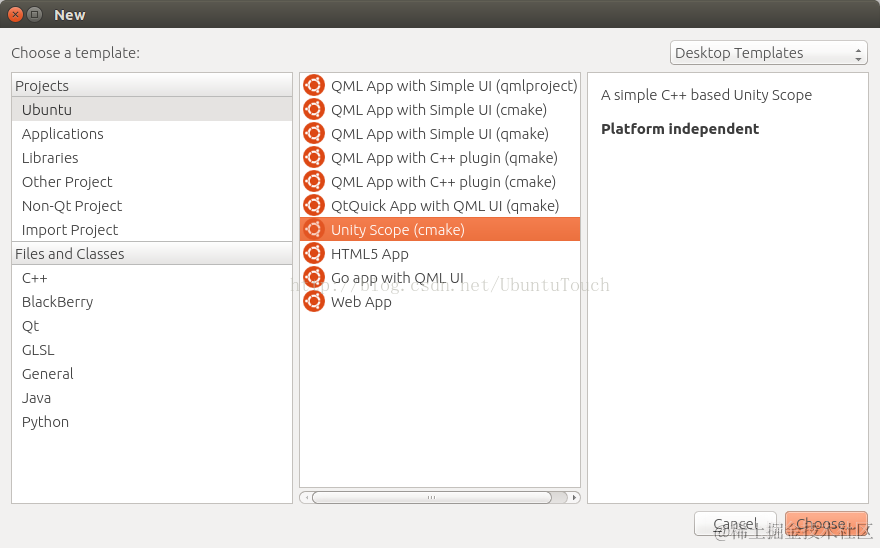The width and height of the screenshot is (880, 548).
Task: Select the GLSL file category
Action: [x=152, y=350]
